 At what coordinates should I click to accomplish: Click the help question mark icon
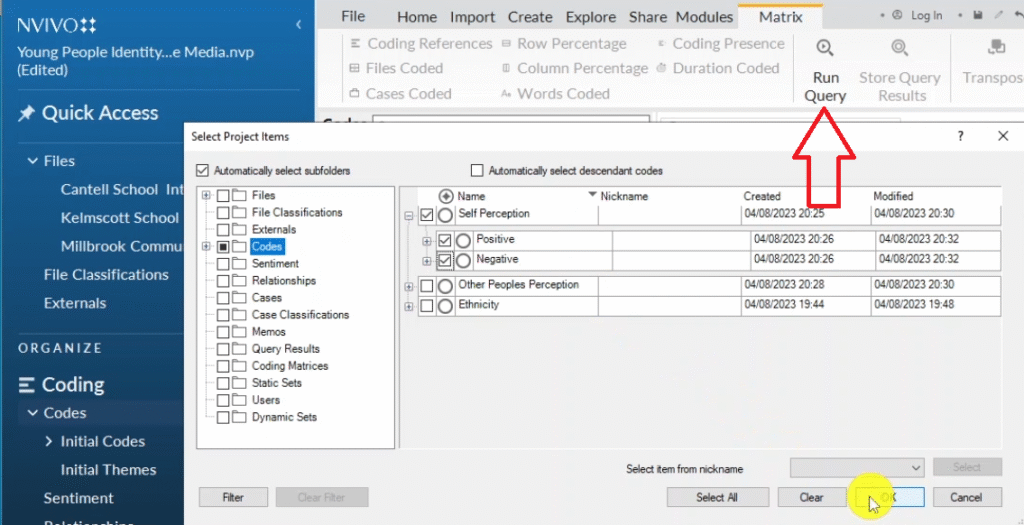961,137
